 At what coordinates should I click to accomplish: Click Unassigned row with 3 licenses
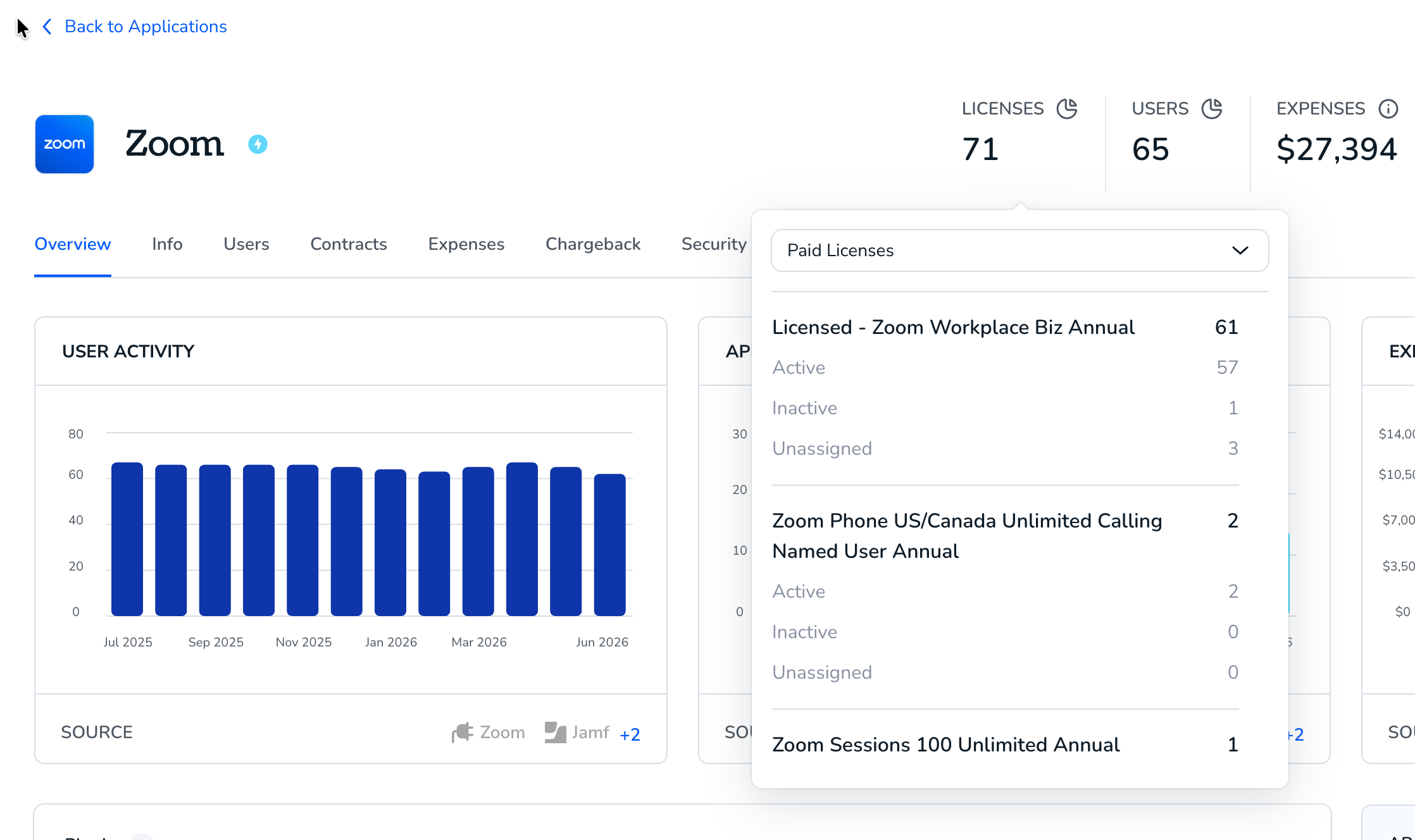[1005, 448]
